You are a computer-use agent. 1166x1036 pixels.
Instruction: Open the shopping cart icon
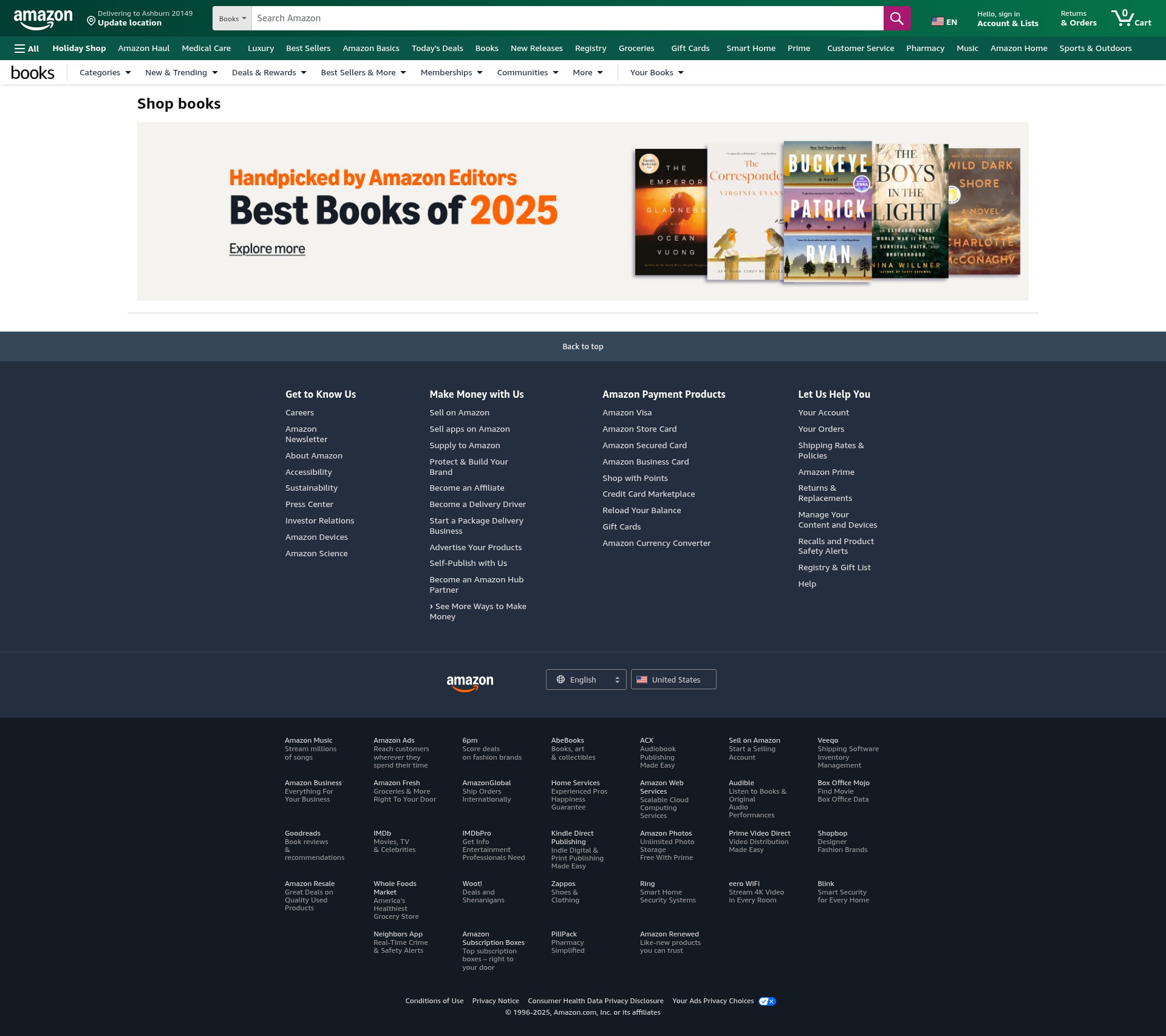1131,18
